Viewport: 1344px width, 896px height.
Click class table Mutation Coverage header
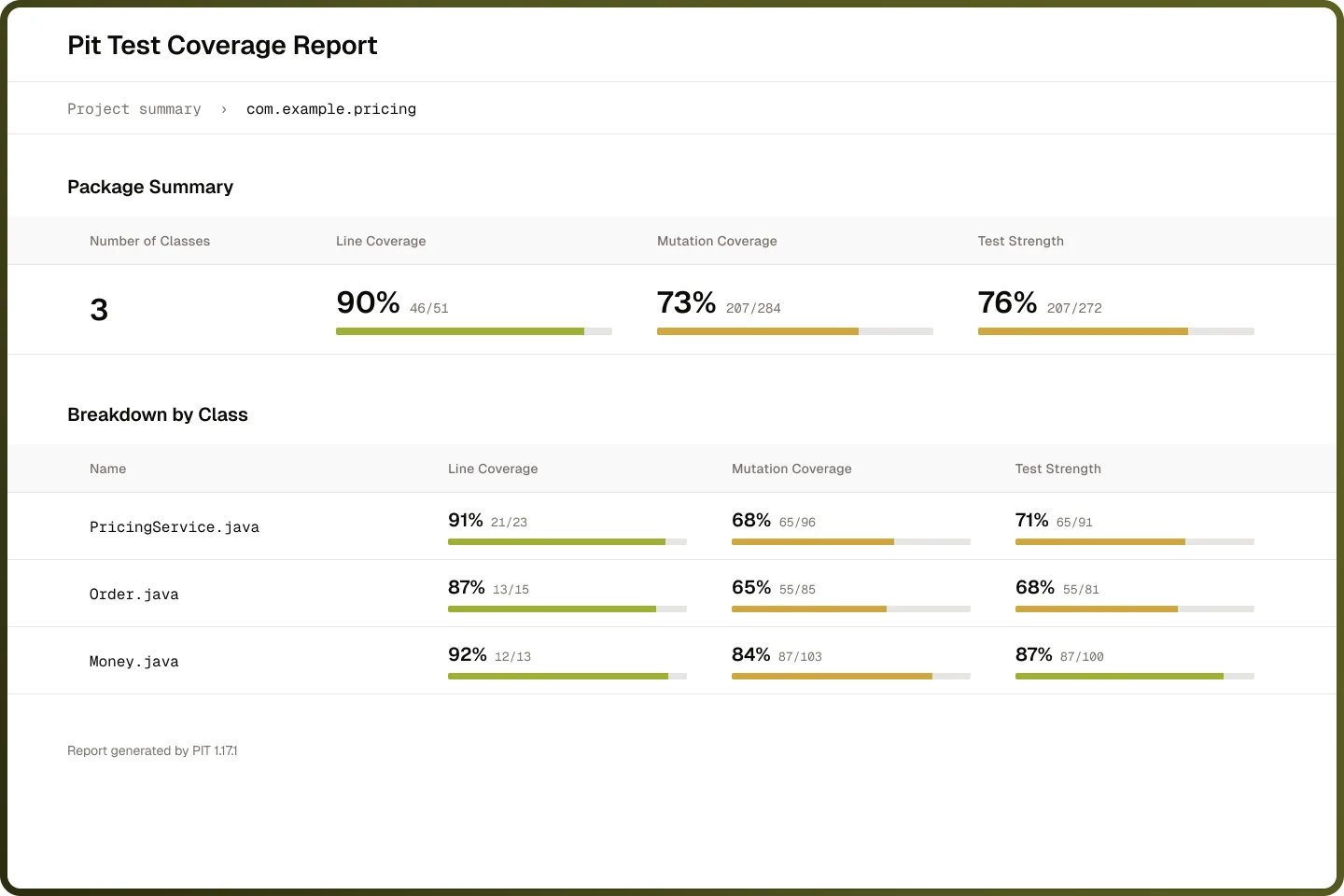[x=791, y=469]
